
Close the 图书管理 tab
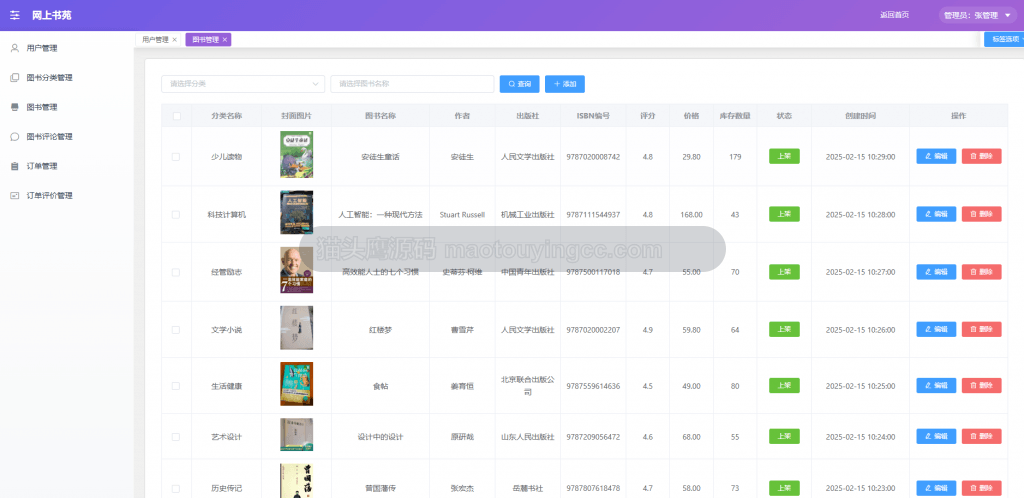click(x=225, y=40)
